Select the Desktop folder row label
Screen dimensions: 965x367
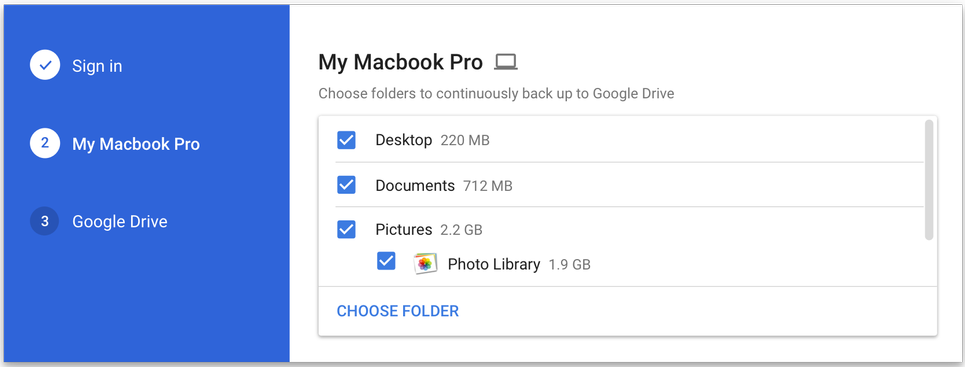404,140
